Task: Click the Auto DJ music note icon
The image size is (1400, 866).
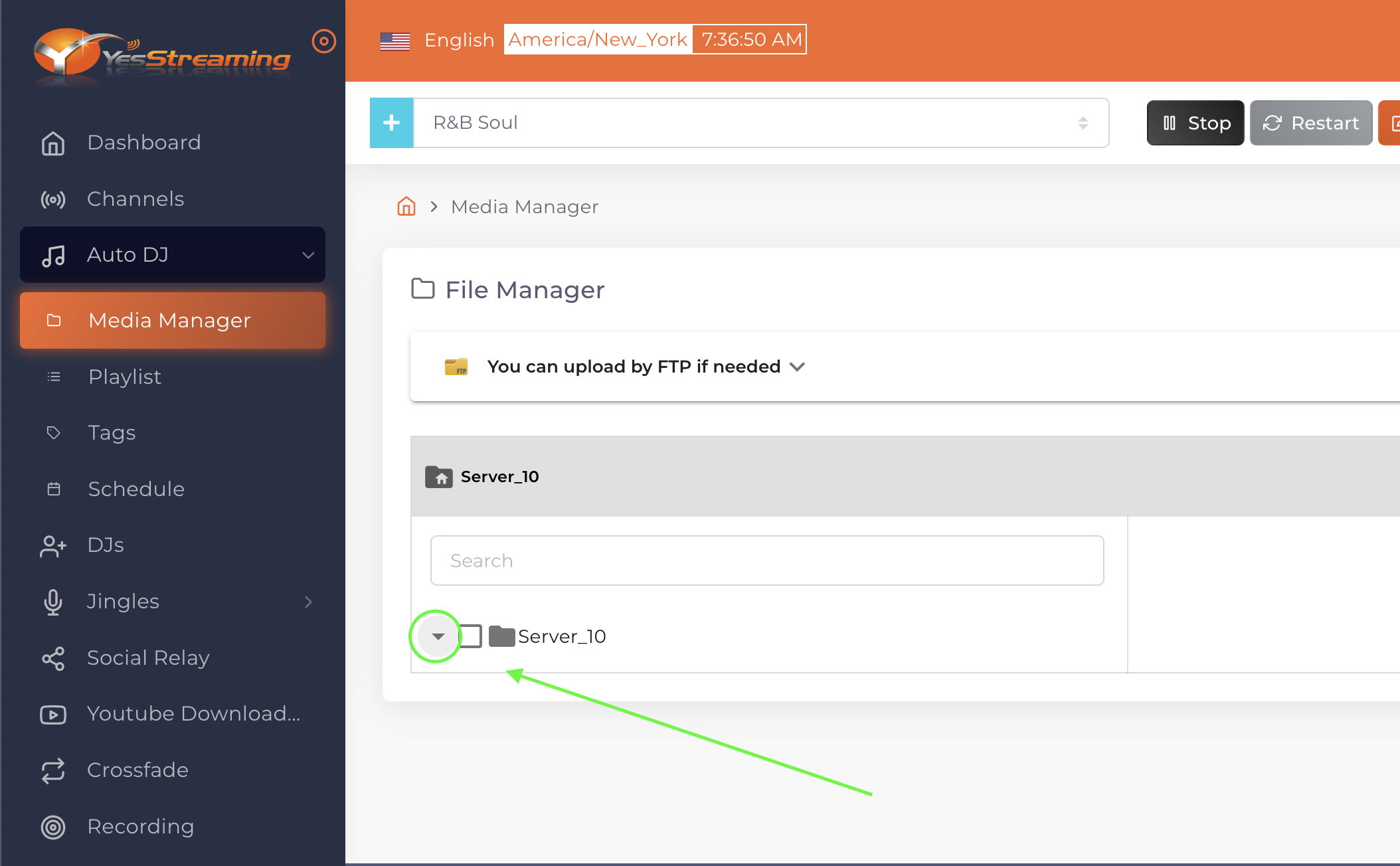Action: pyautogui.click(x=53, y=255)
